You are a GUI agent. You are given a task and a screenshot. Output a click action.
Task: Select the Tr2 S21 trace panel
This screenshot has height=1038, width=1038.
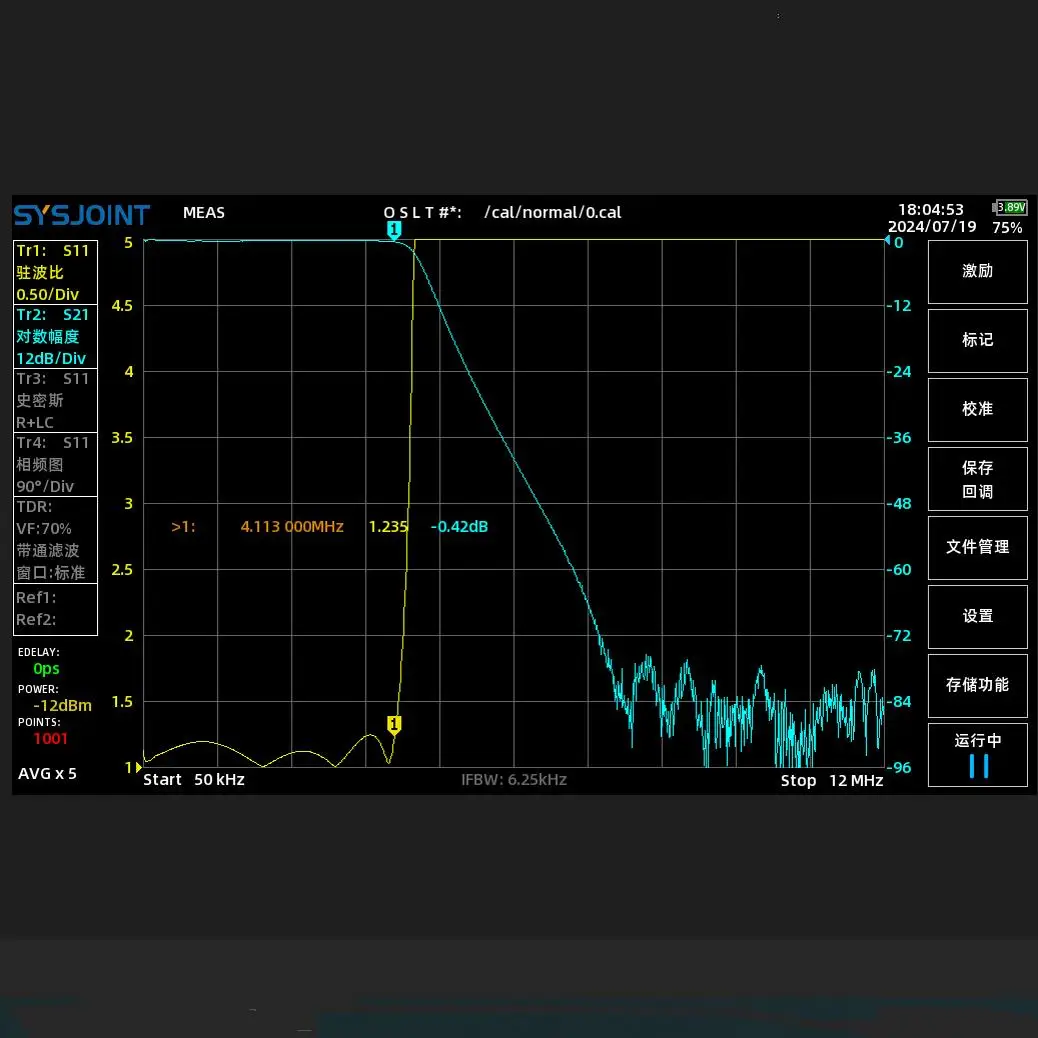pos(55,336)
